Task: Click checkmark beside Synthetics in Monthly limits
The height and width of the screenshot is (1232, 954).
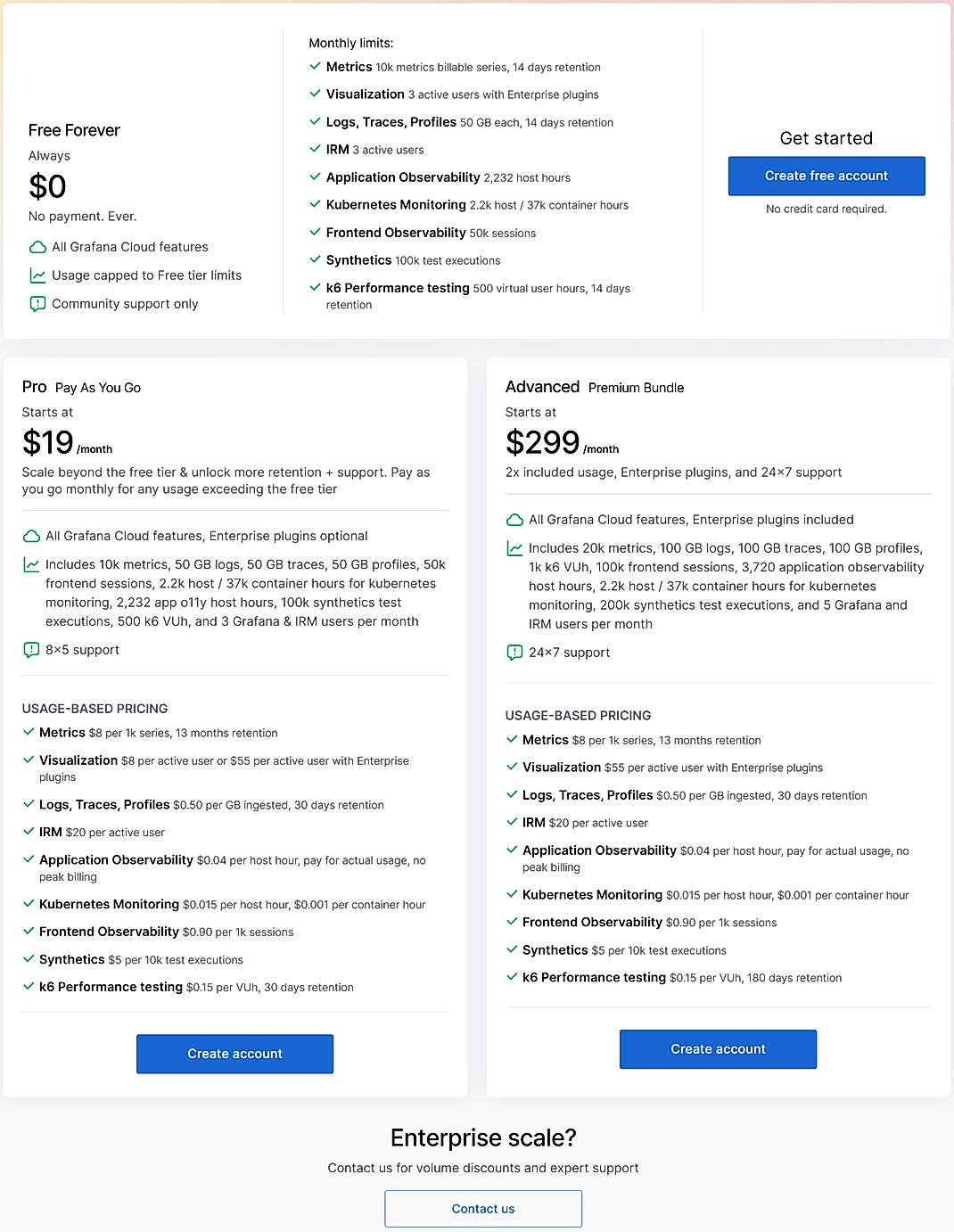Action: pos(315,259)
